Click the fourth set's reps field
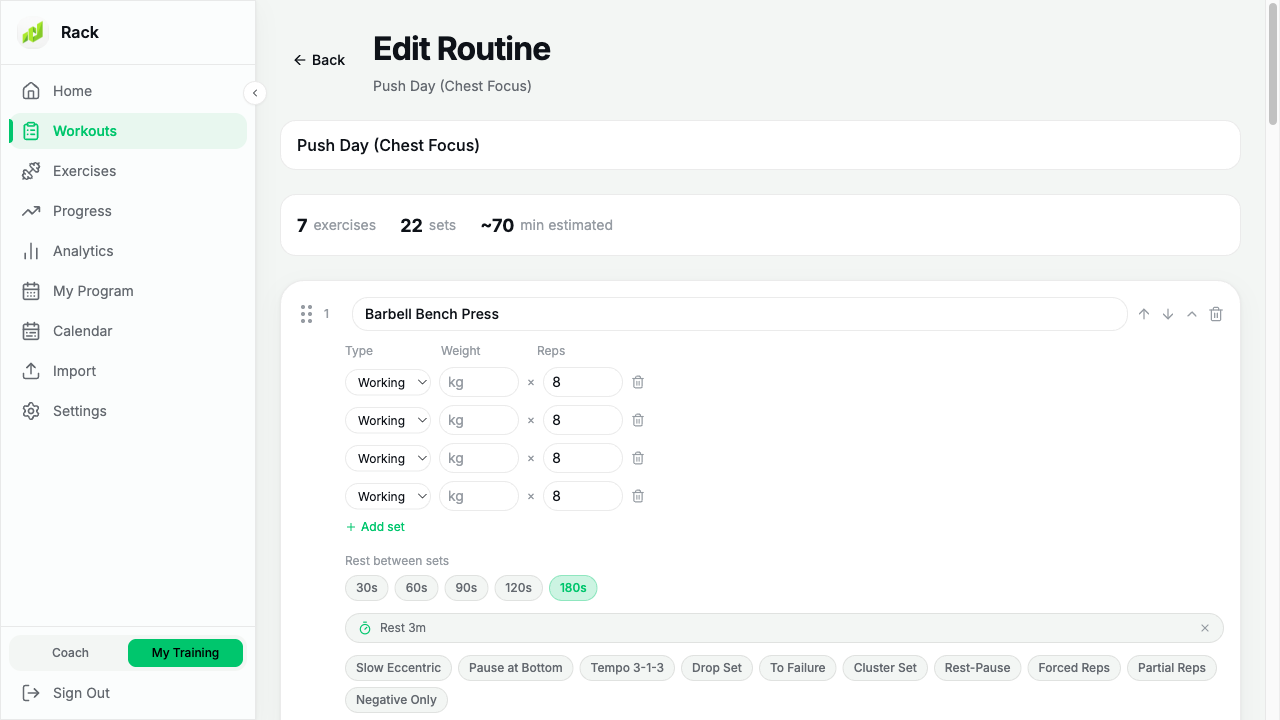The width and height of the screenshot is (1280, 720). [x=583, y=496]
